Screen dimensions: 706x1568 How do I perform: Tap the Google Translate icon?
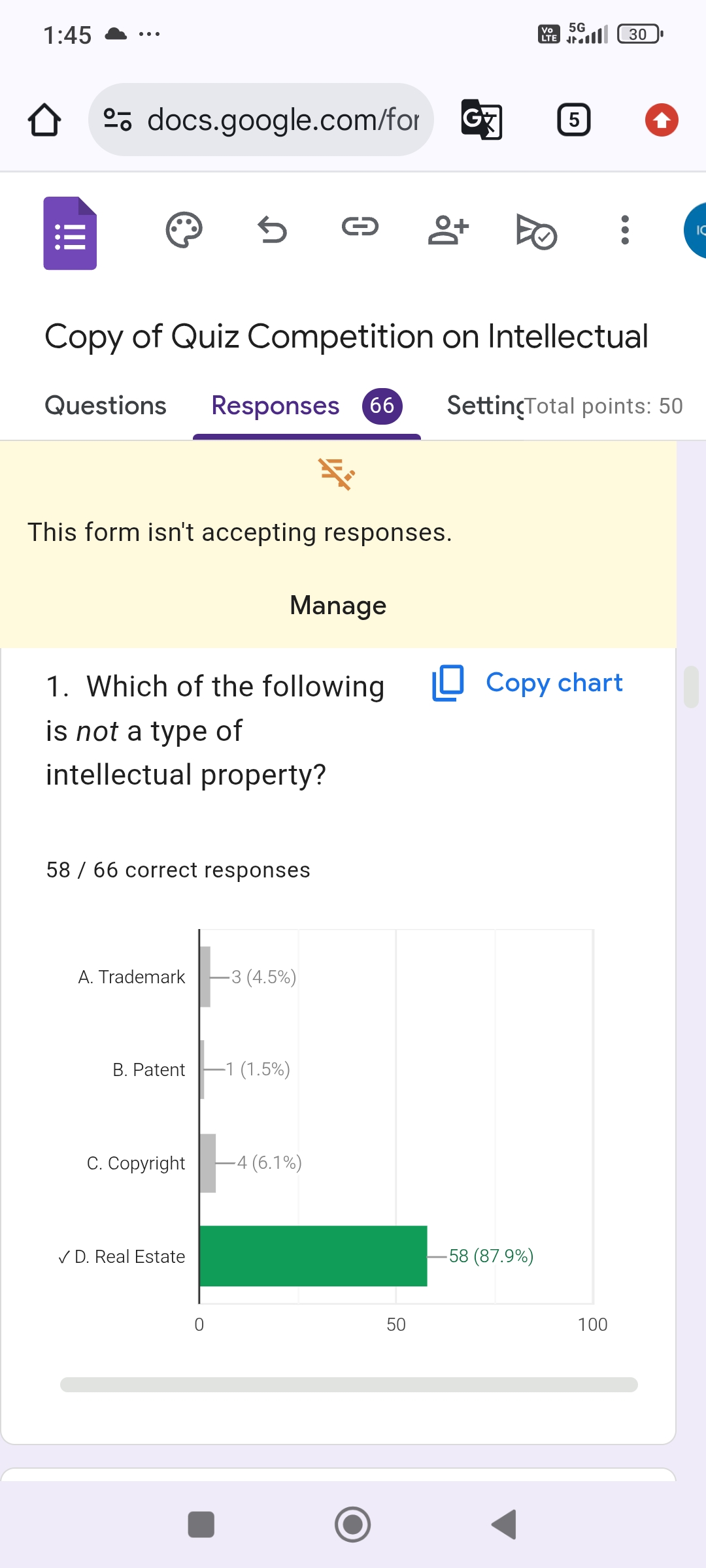[482, 120]
